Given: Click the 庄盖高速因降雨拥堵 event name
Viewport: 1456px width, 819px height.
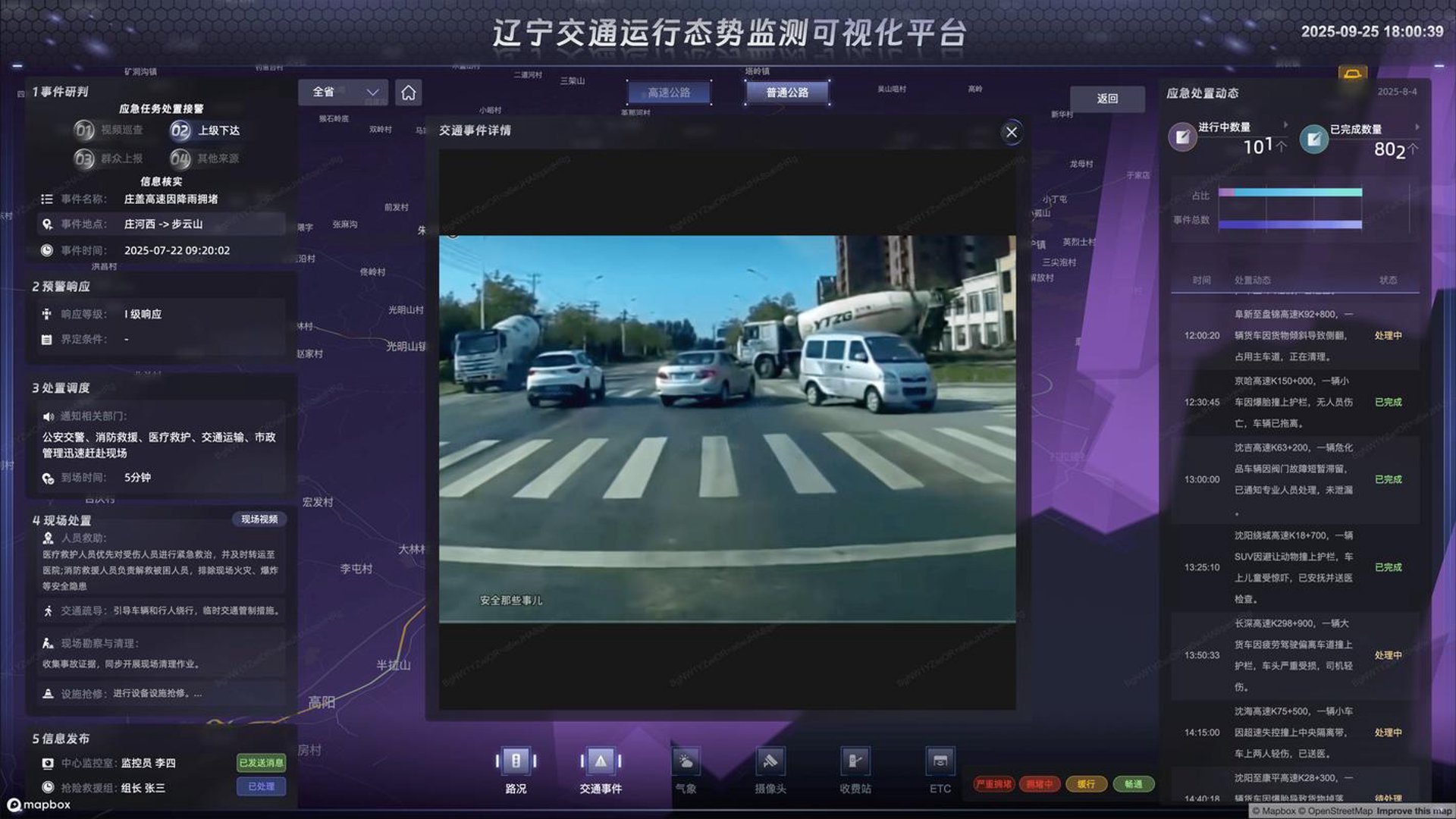Looking at the screenshot, I should tap(171, 199).
